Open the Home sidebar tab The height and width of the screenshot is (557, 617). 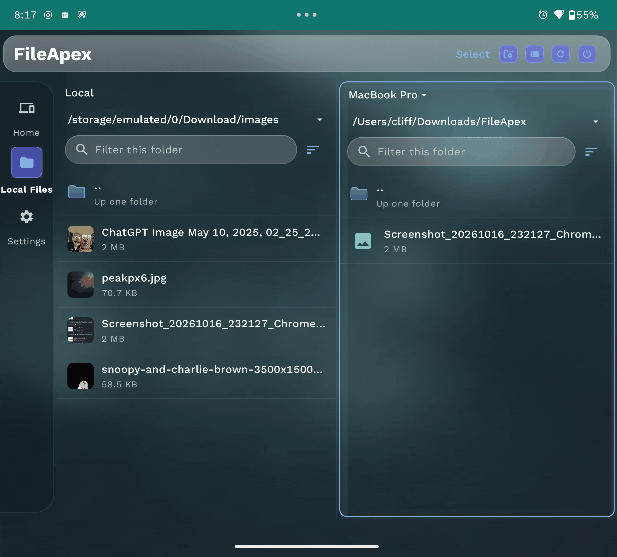26,118
